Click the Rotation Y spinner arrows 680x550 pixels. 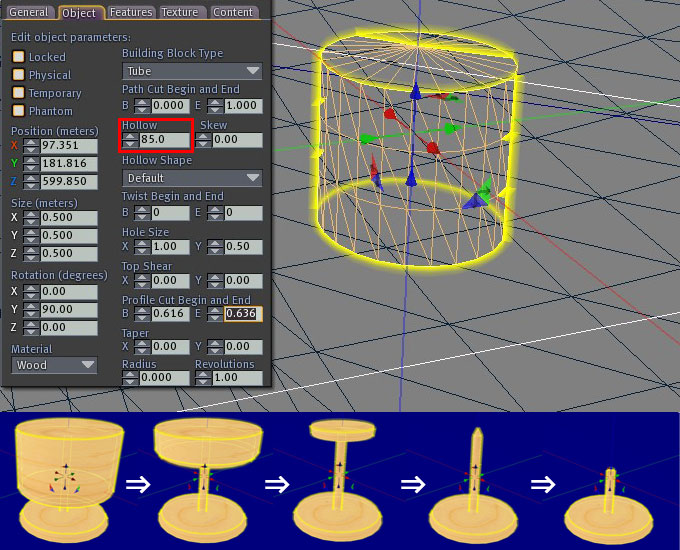coord(30,310)
